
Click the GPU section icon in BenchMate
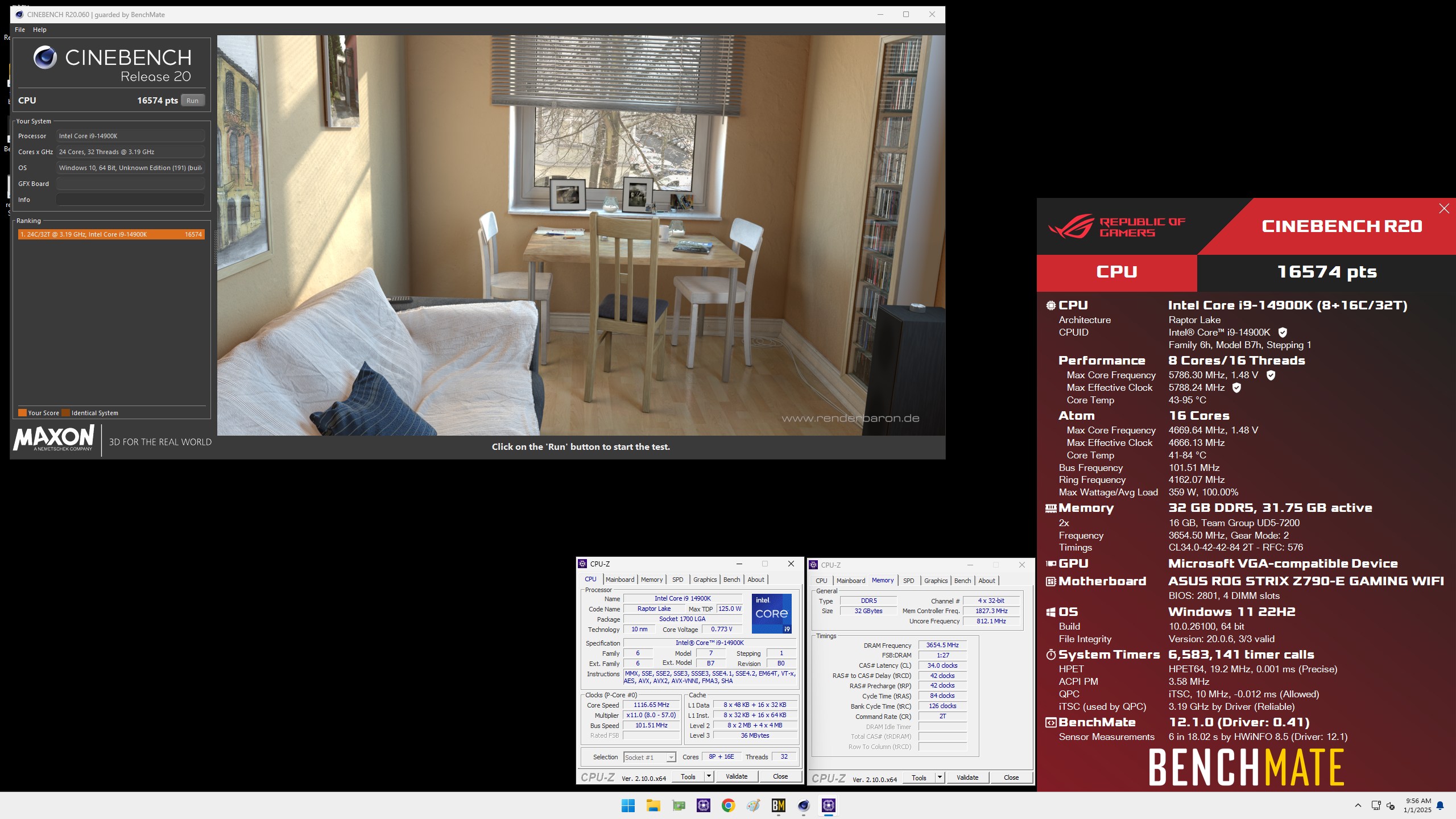[x=1051, y=564]
